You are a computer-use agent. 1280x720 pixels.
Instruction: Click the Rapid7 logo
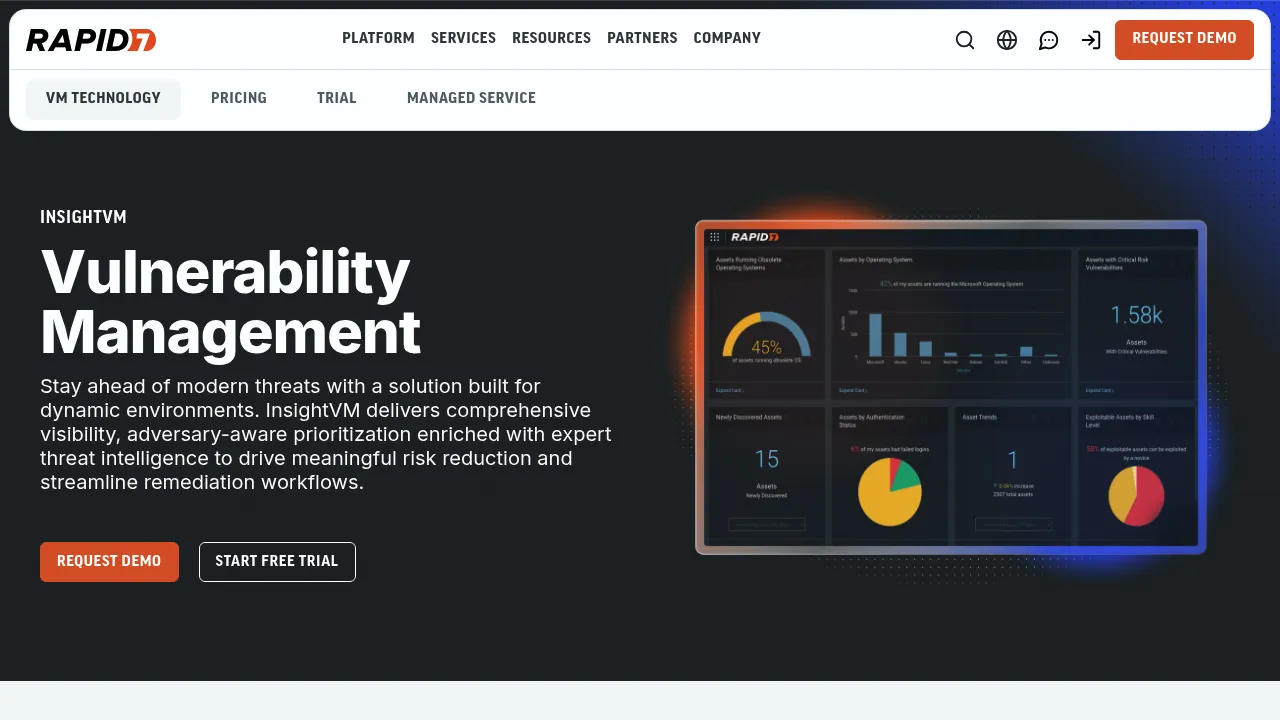coord(91,40)
